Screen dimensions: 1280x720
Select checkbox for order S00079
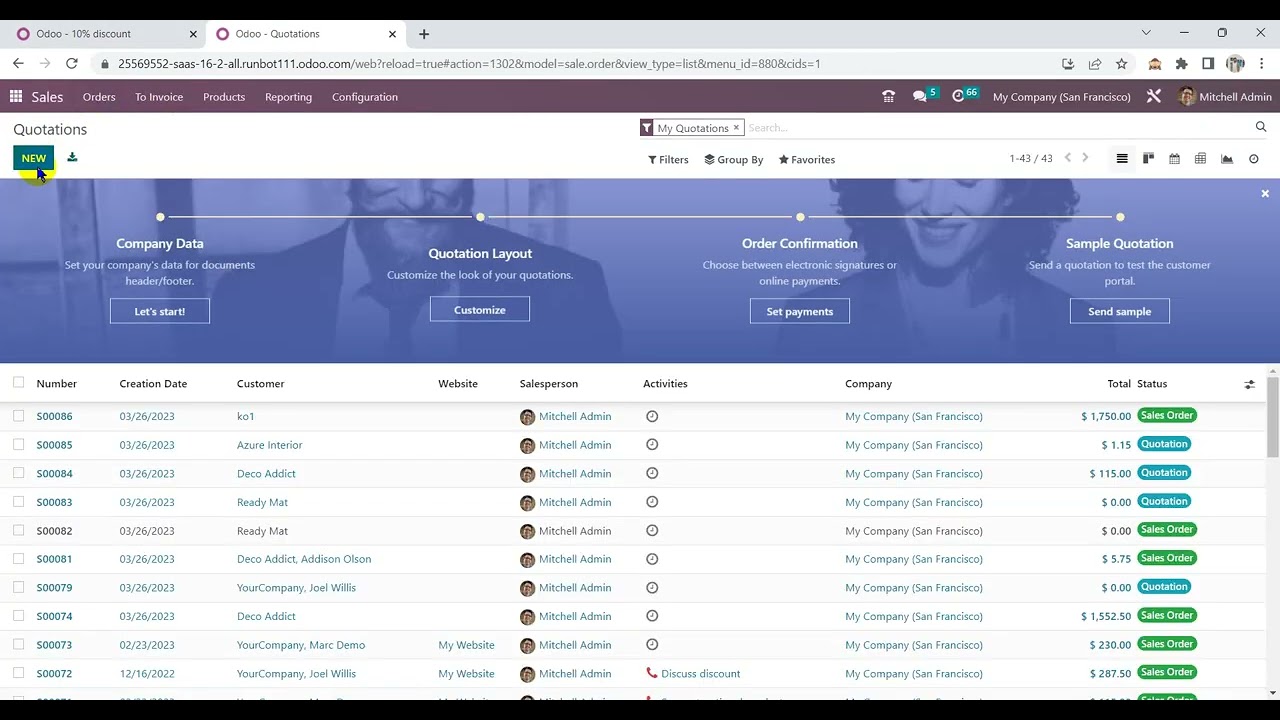point(18,587)
